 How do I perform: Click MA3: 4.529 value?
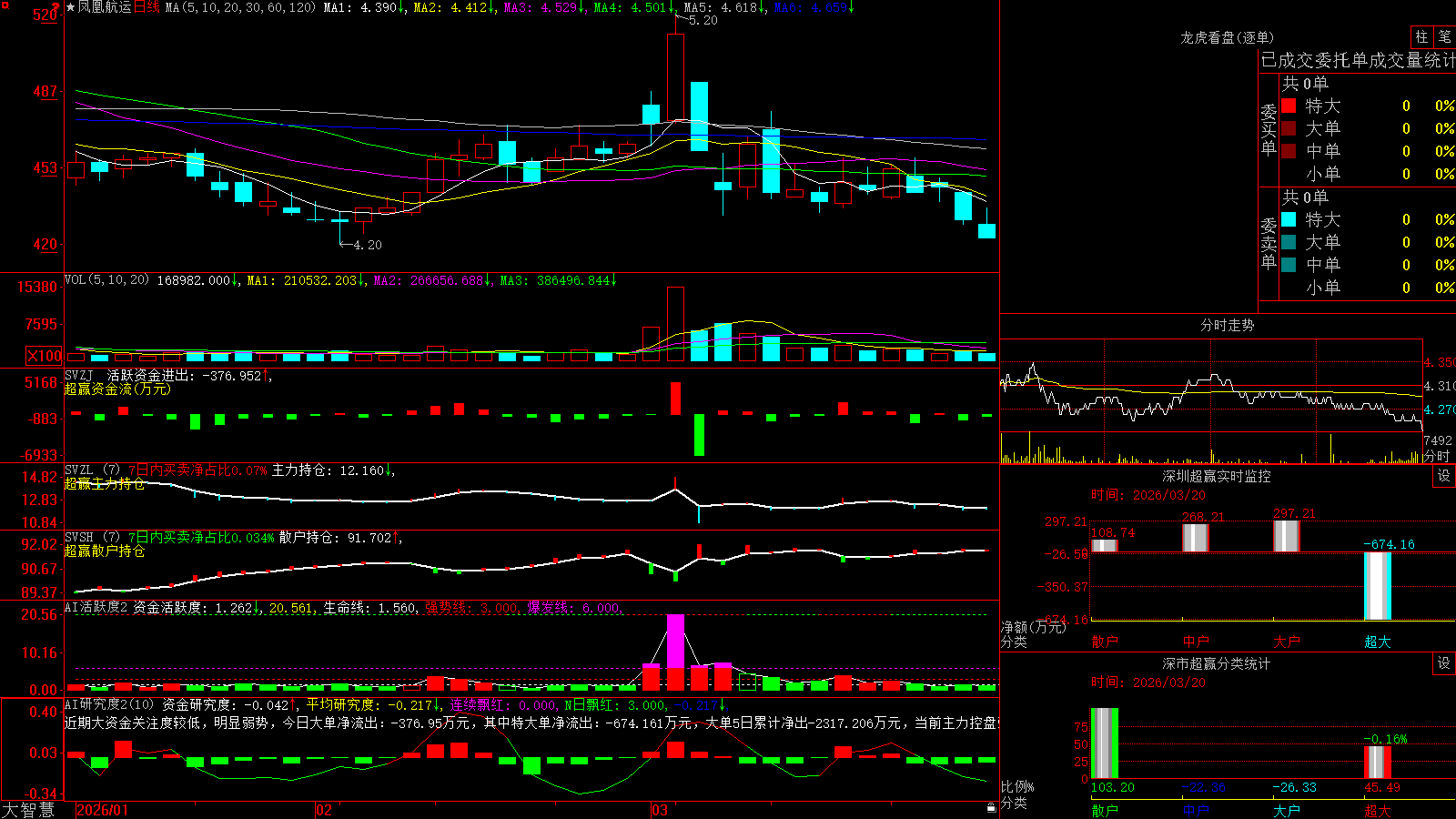coord(544,7)
